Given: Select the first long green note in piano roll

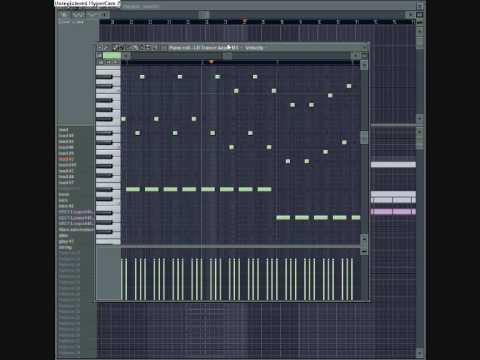Looking at the screenshot, I should pyautogui.click(x=133, y=189).
